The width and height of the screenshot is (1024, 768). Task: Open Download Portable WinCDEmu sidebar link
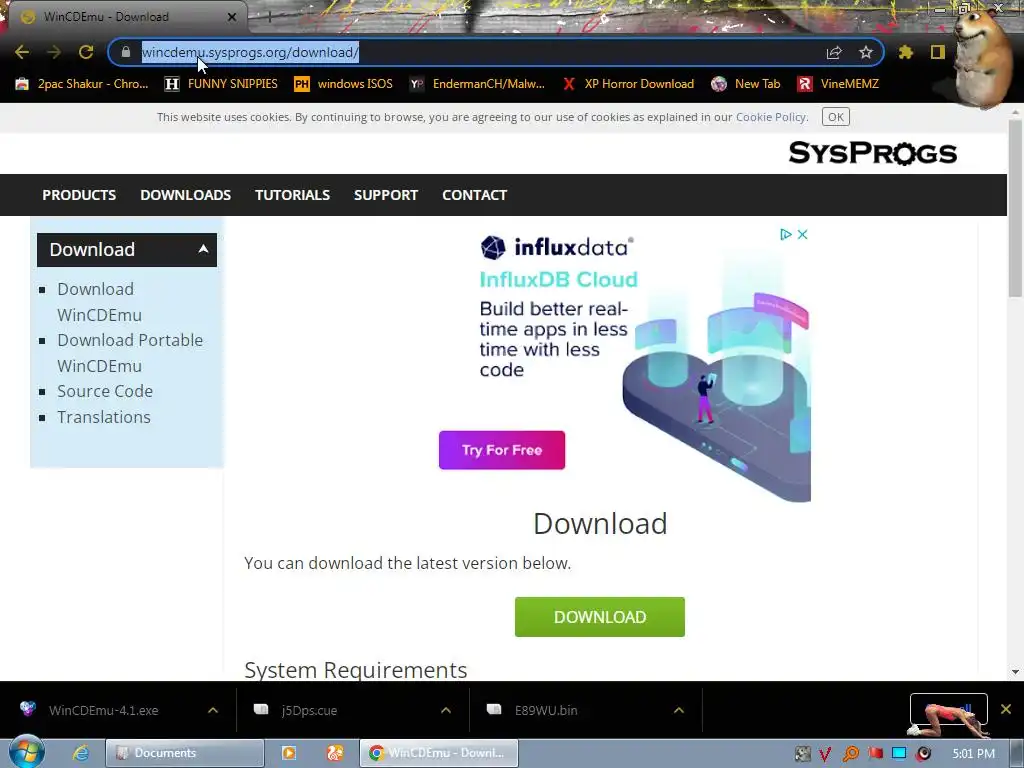point(130,353)
